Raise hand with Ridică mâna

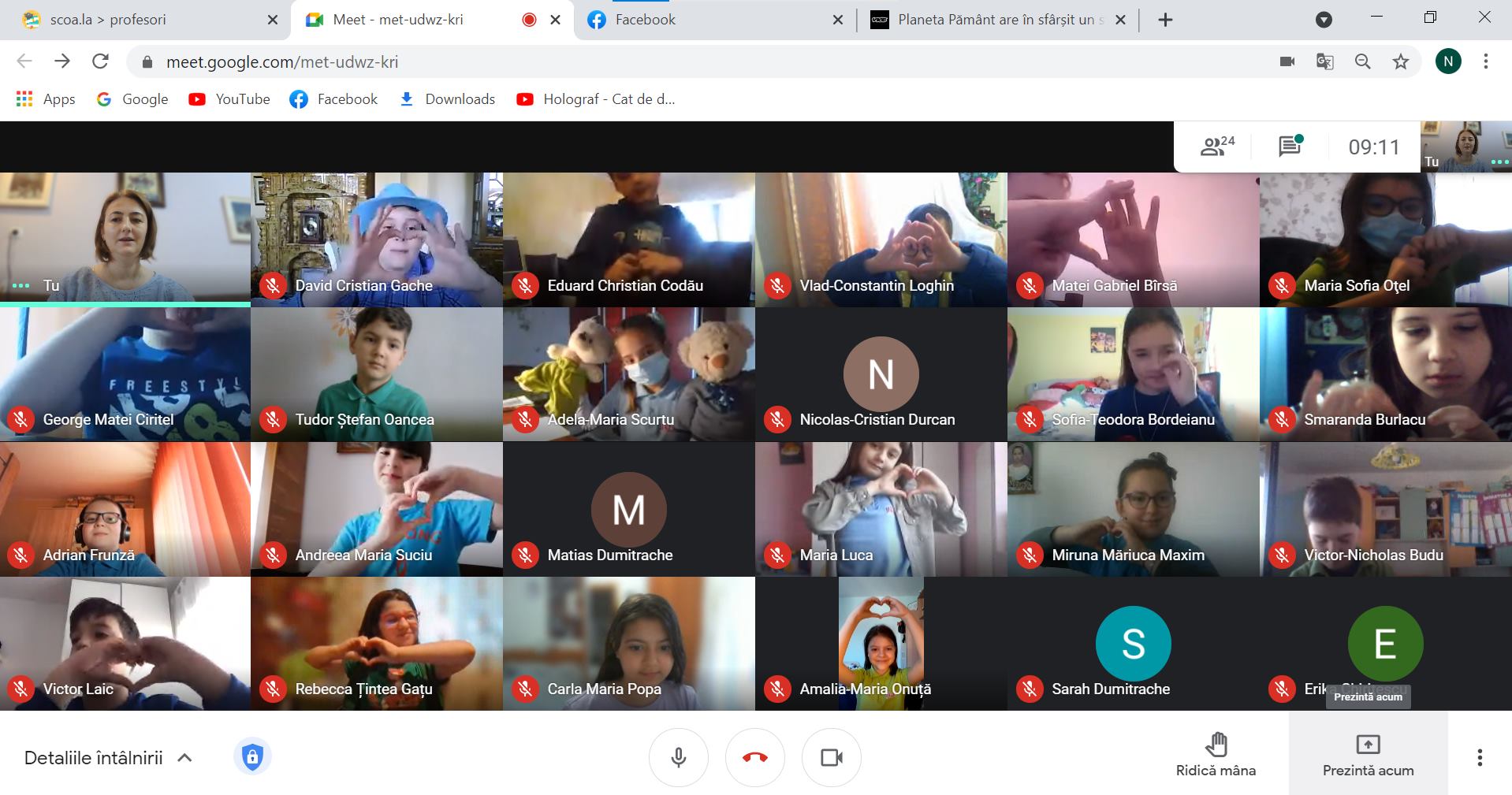pos(1216,755)
